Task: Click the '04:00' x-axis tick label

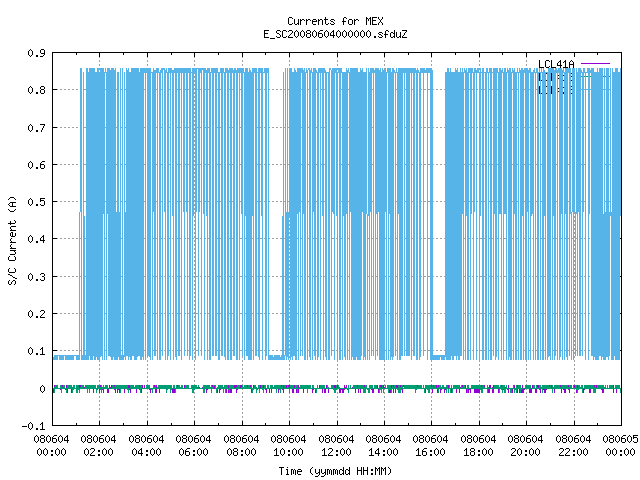Action: pyautogui.click(x=146, y=452)
